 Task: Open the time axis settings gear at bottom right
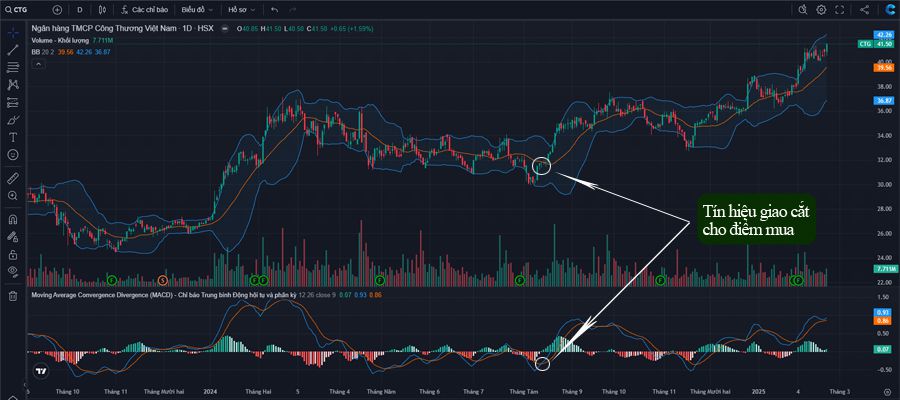pyautogui.click(x=885, y=391)
